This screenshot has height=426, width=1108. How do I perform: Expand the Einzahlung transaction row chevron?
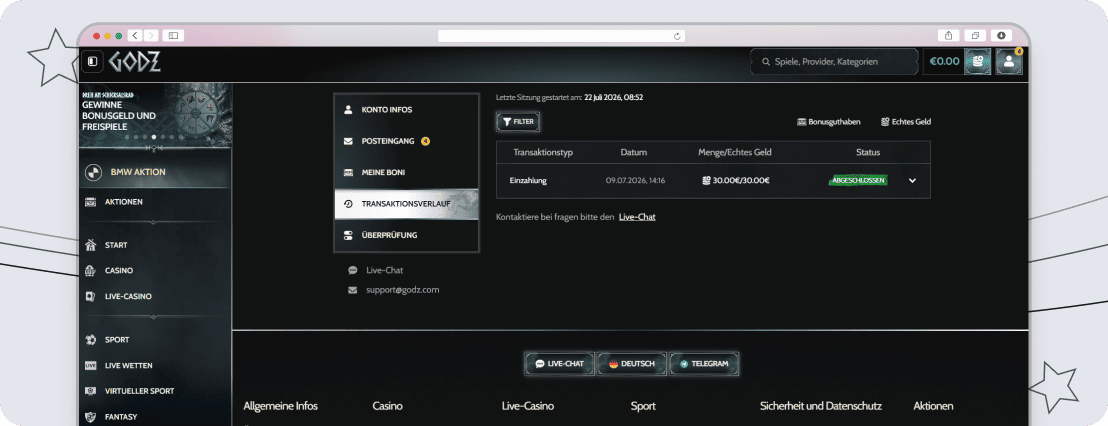pos(912,181)
